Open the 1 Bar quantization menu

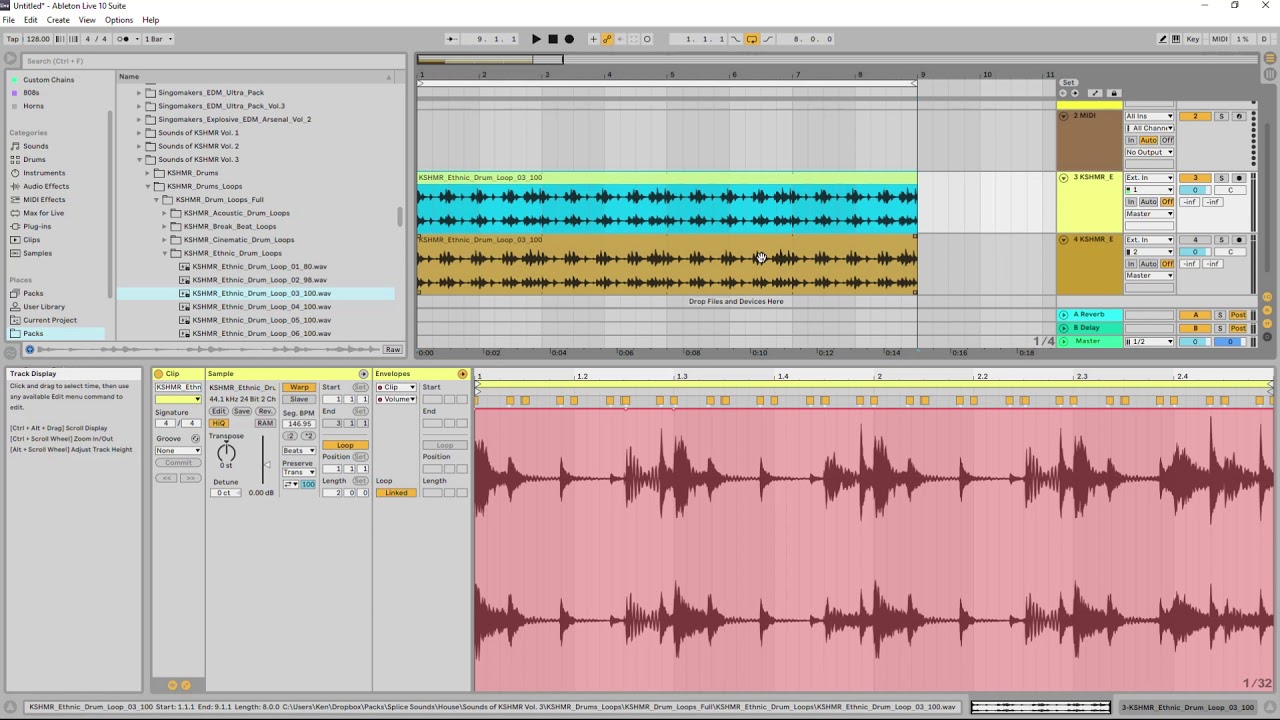click(x=158, y=39)
